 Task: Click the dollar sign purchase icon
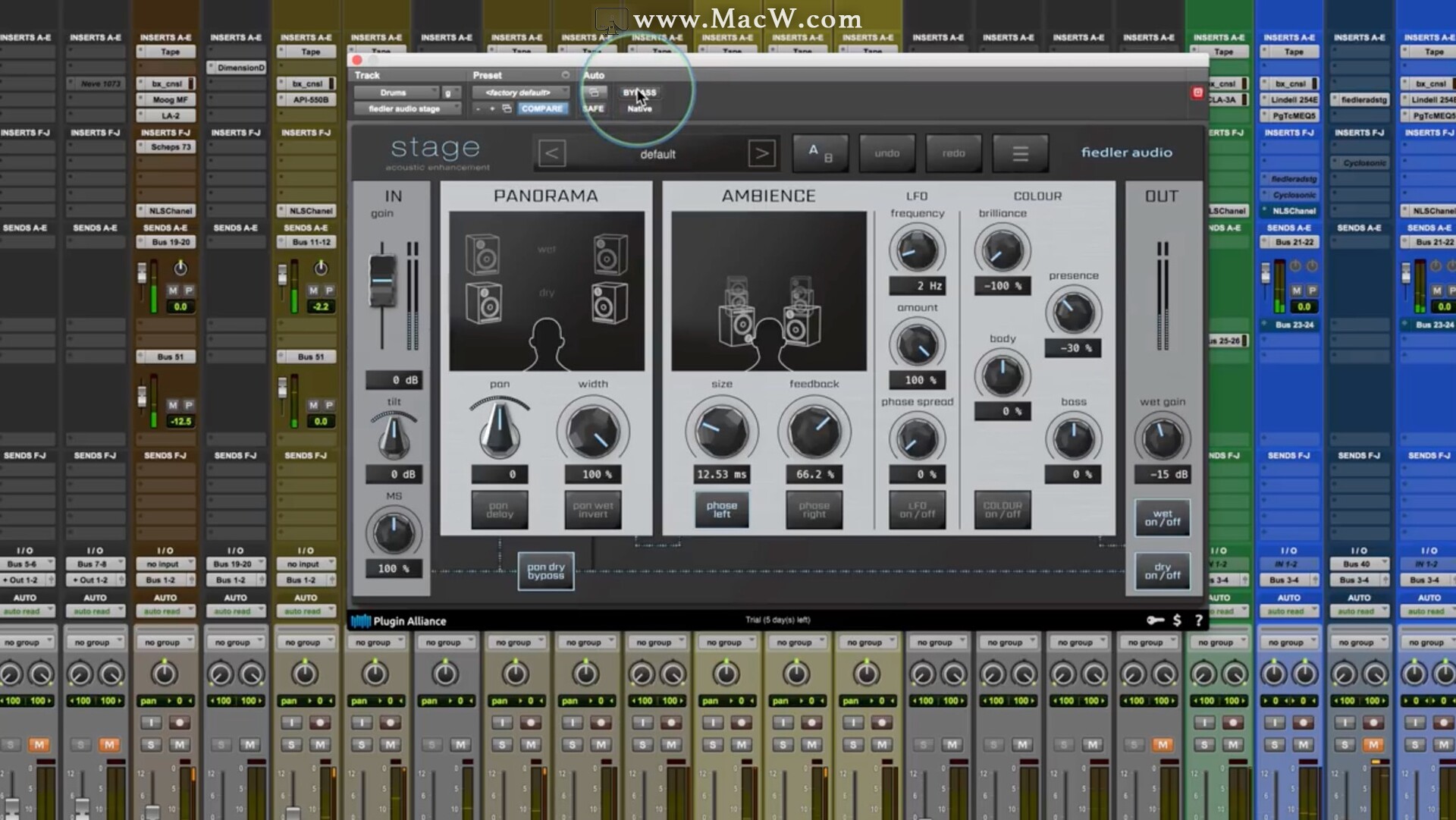pos(1177,620)
